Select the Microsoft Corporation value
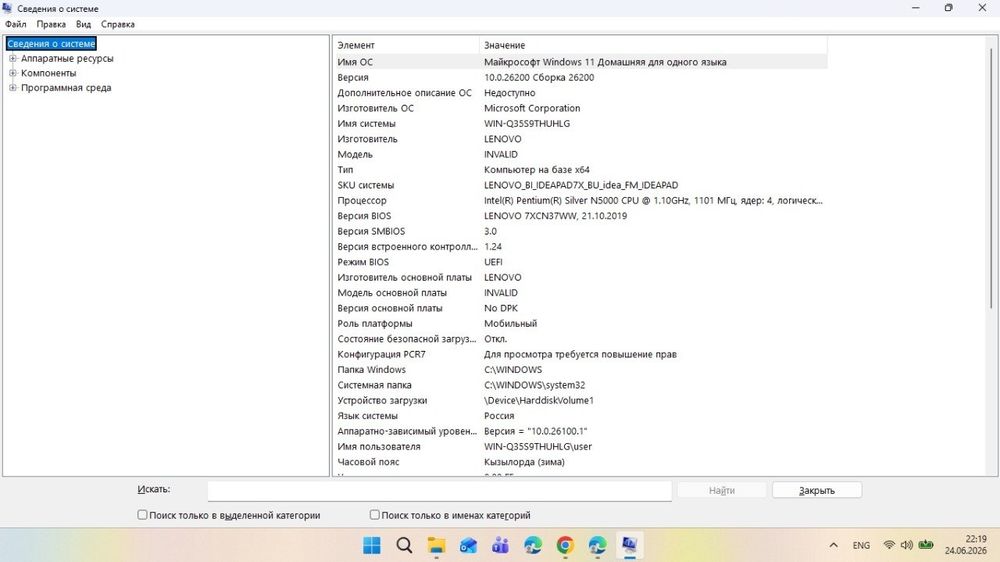1000x562 pixels. [x=532, y=108]
